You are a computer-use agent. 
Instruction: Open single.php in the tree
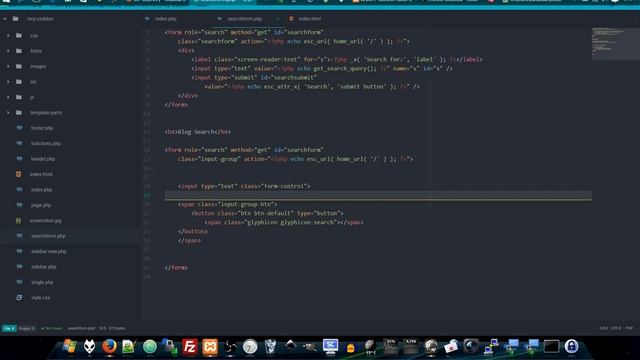point(42,282)
